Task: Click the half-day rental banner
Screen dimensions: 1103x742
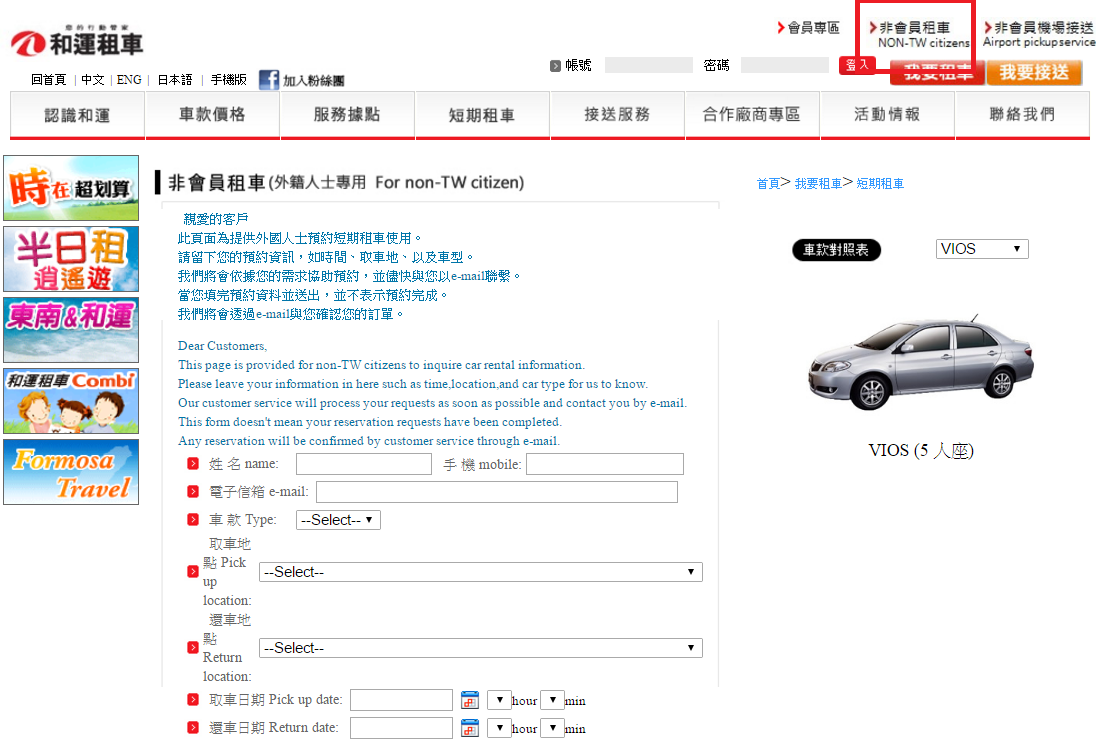Action: (x=71, y=259)
